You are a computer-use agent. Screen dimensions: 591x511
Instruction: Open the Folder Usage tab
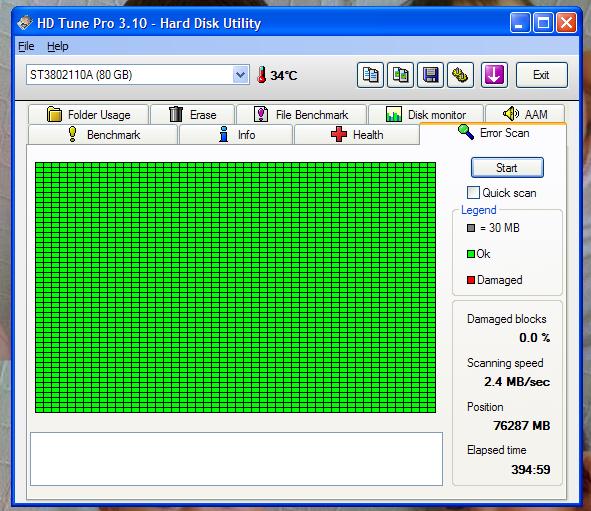[89, 114]
